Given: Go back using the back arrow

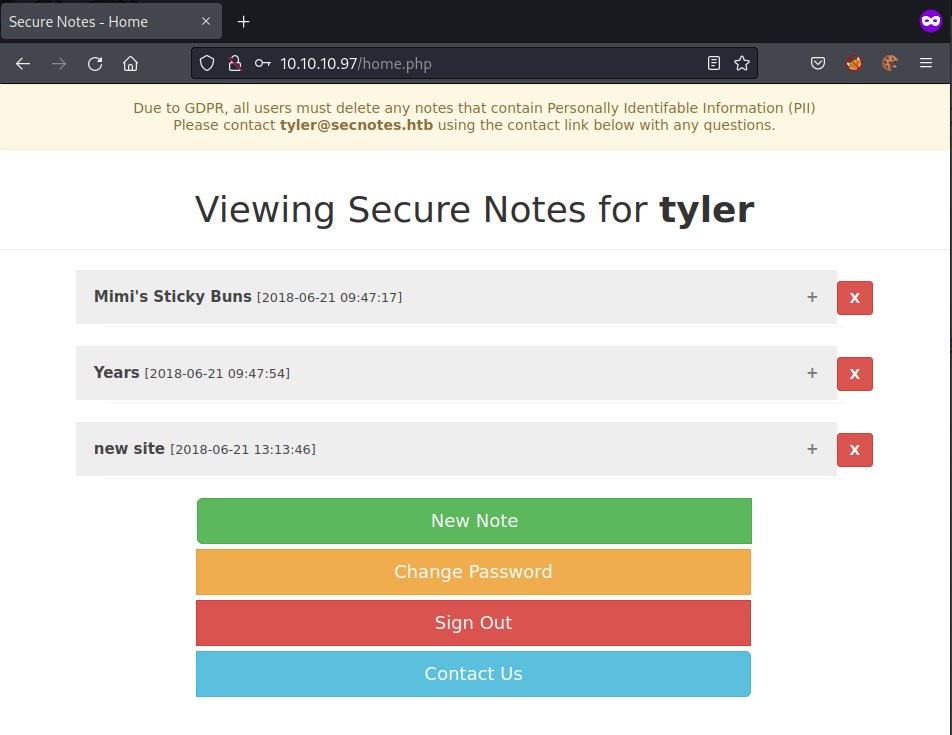Looking at the screenshot, I should tap(23, 64).
